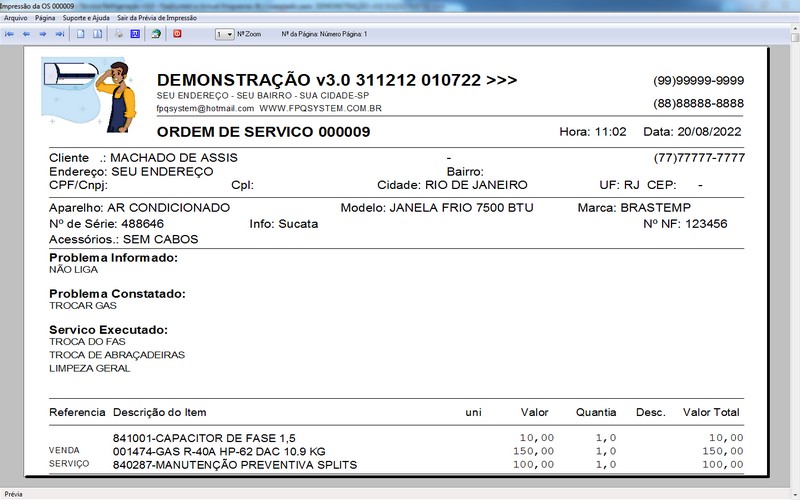The height and width of the screenshot is (500, 800).
Task: Go to the first page arrow
Action: (x=9, y=34)
